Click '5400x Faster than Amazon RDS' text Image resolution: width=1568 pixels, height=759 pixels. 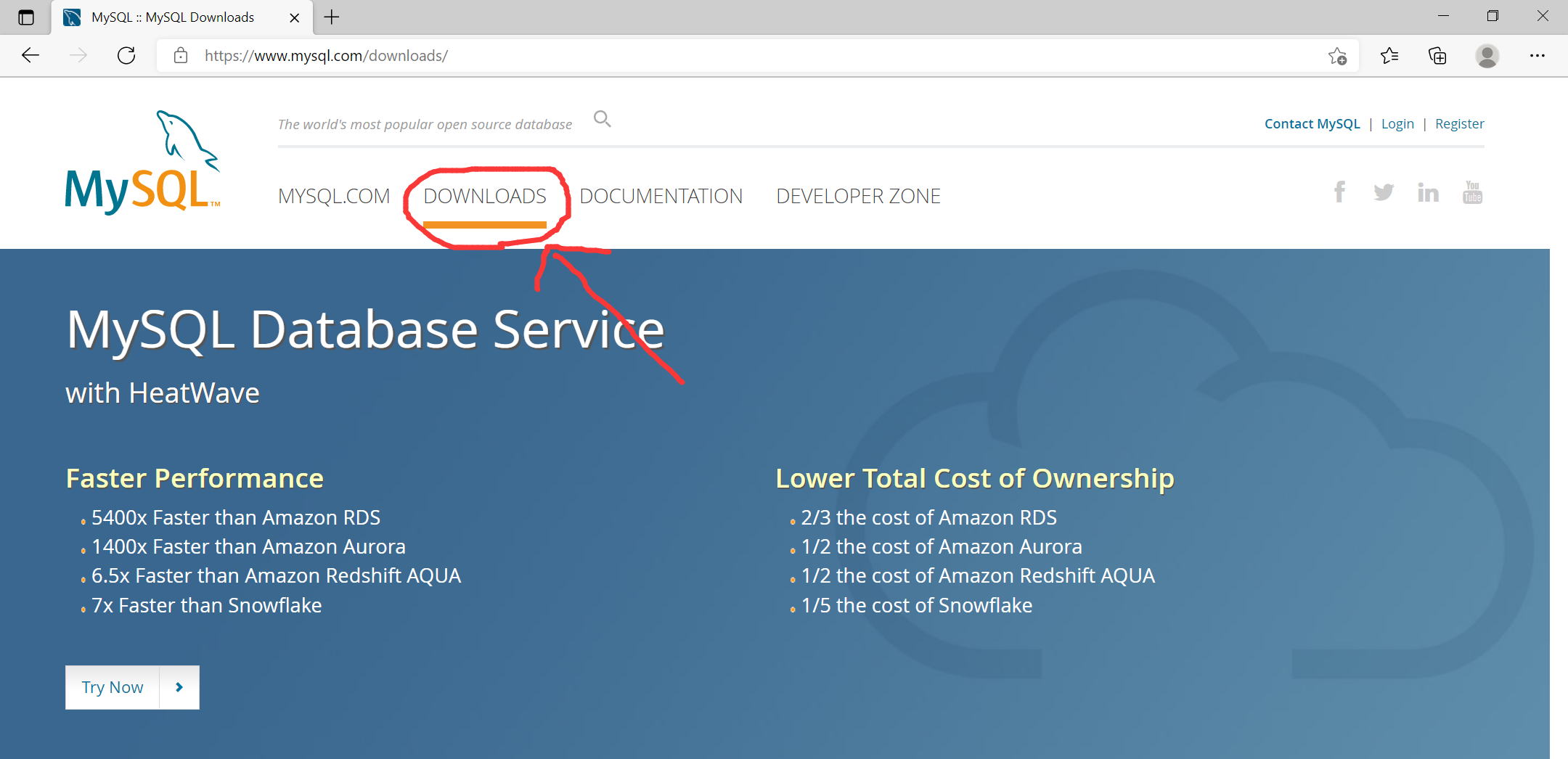236,517
